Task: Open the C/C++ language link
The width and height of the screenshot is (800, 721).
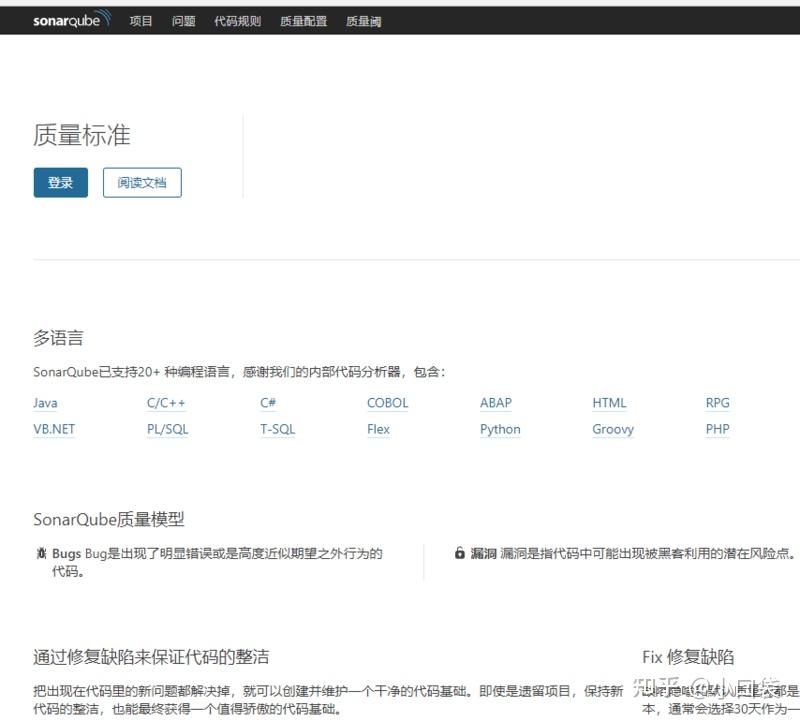Action: coord(166,403)
